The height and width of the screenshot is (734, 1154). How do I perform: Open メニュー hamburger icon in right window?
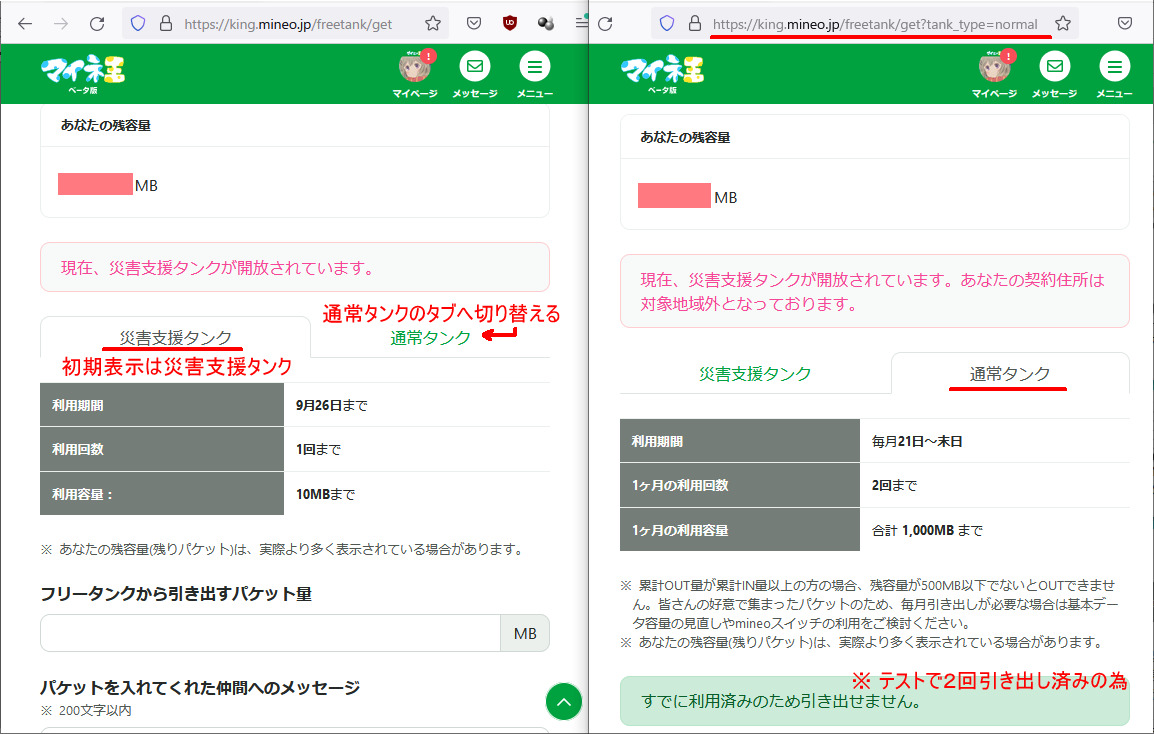point(1114,68)
